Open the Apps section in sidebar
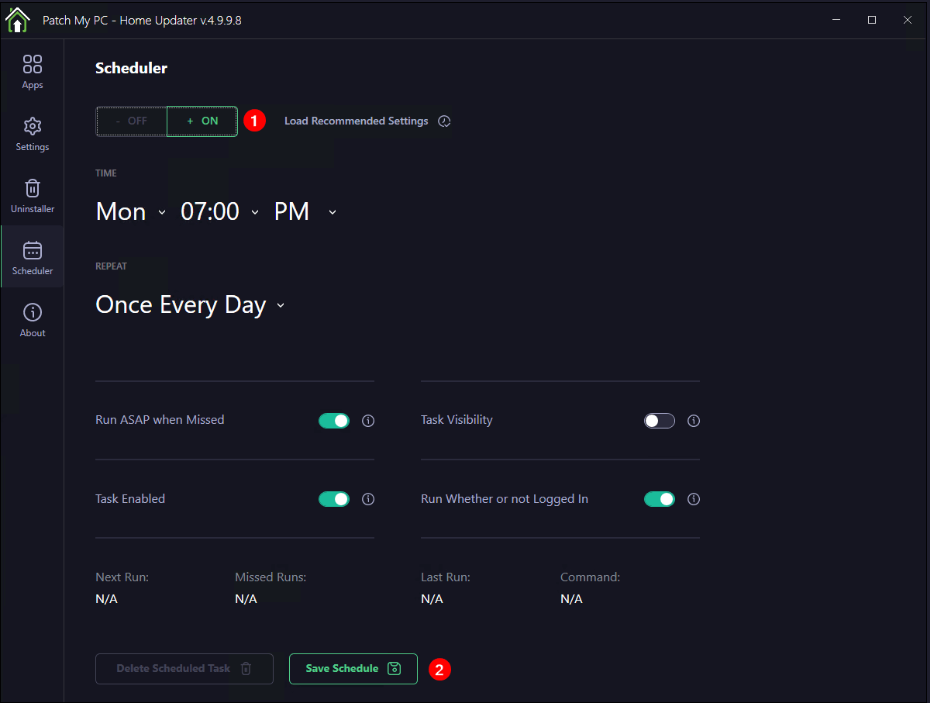This screenshot has width=930, height=703. tap(32, 72)
